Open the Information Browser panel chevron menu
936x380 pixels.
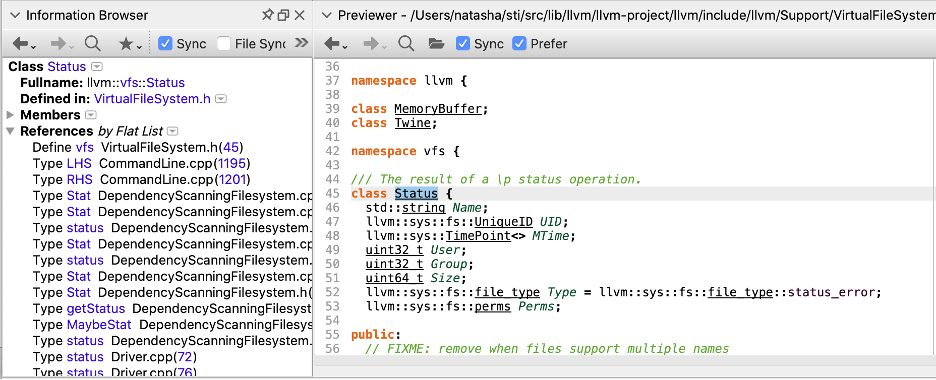coord(16,16)
